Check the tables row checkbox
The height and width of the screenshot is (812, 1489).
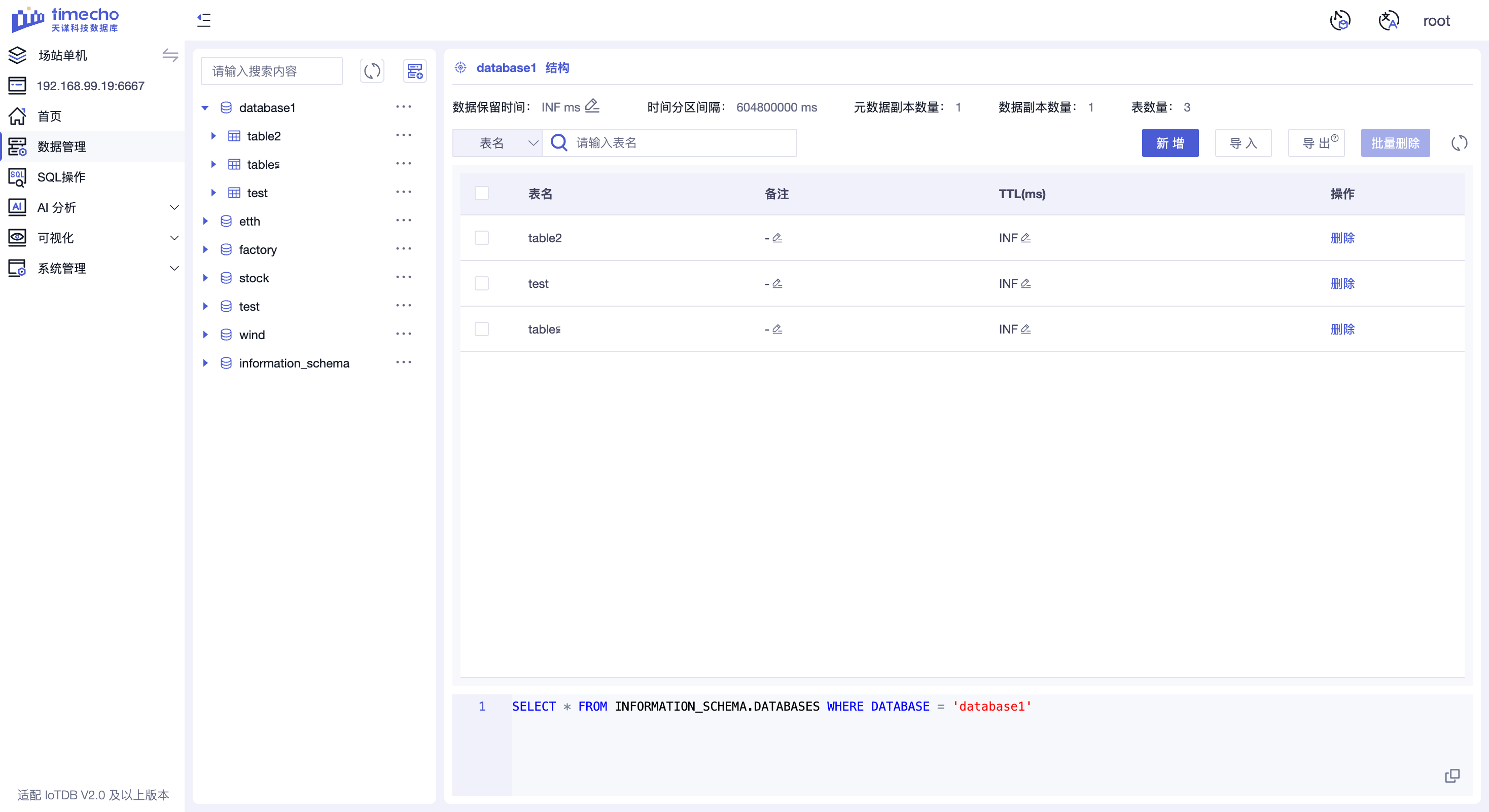point(481,329)
